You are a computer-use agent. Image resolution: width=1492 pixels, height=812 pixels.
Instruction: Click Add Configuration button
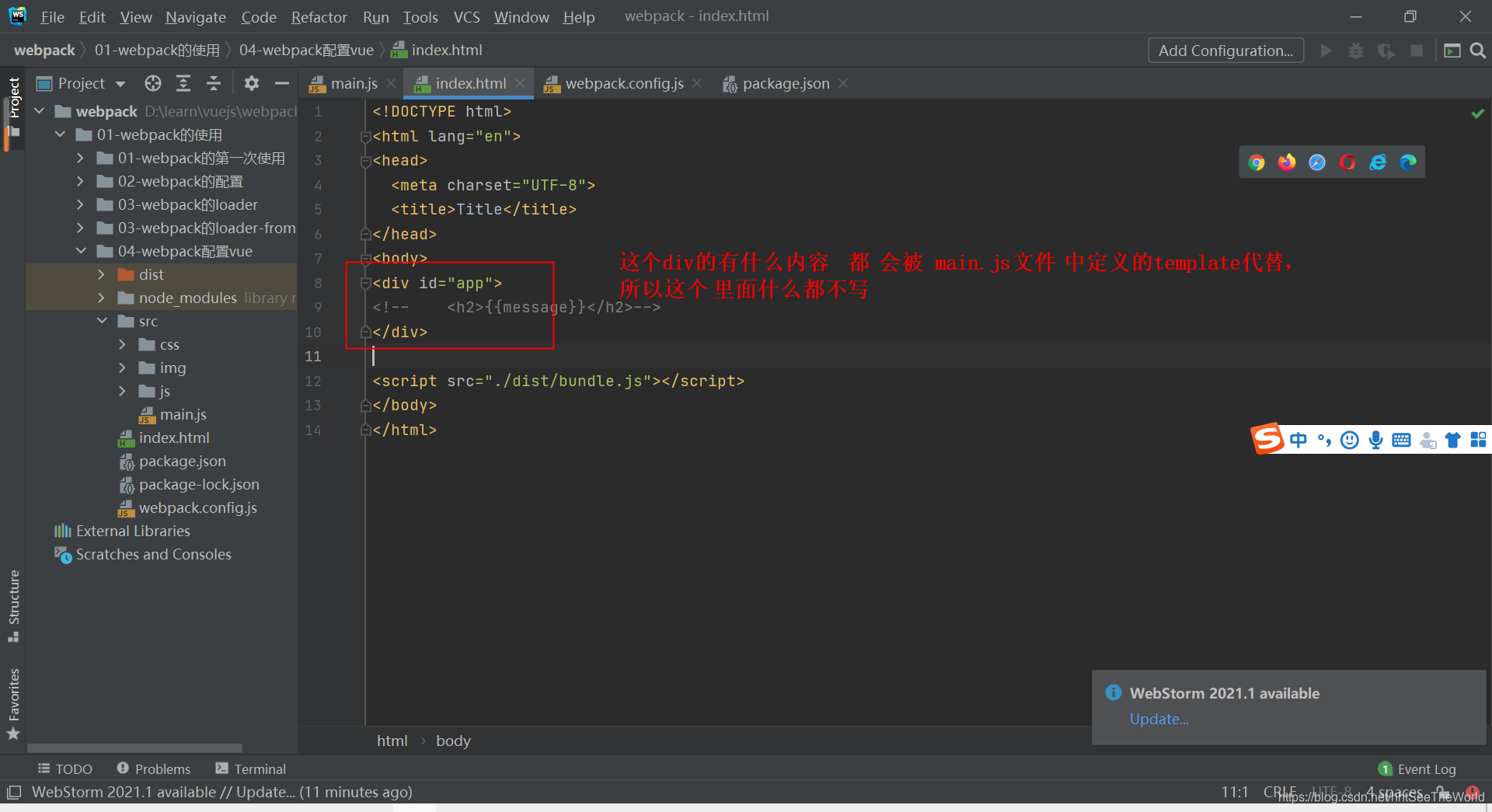coord(1225,51)
